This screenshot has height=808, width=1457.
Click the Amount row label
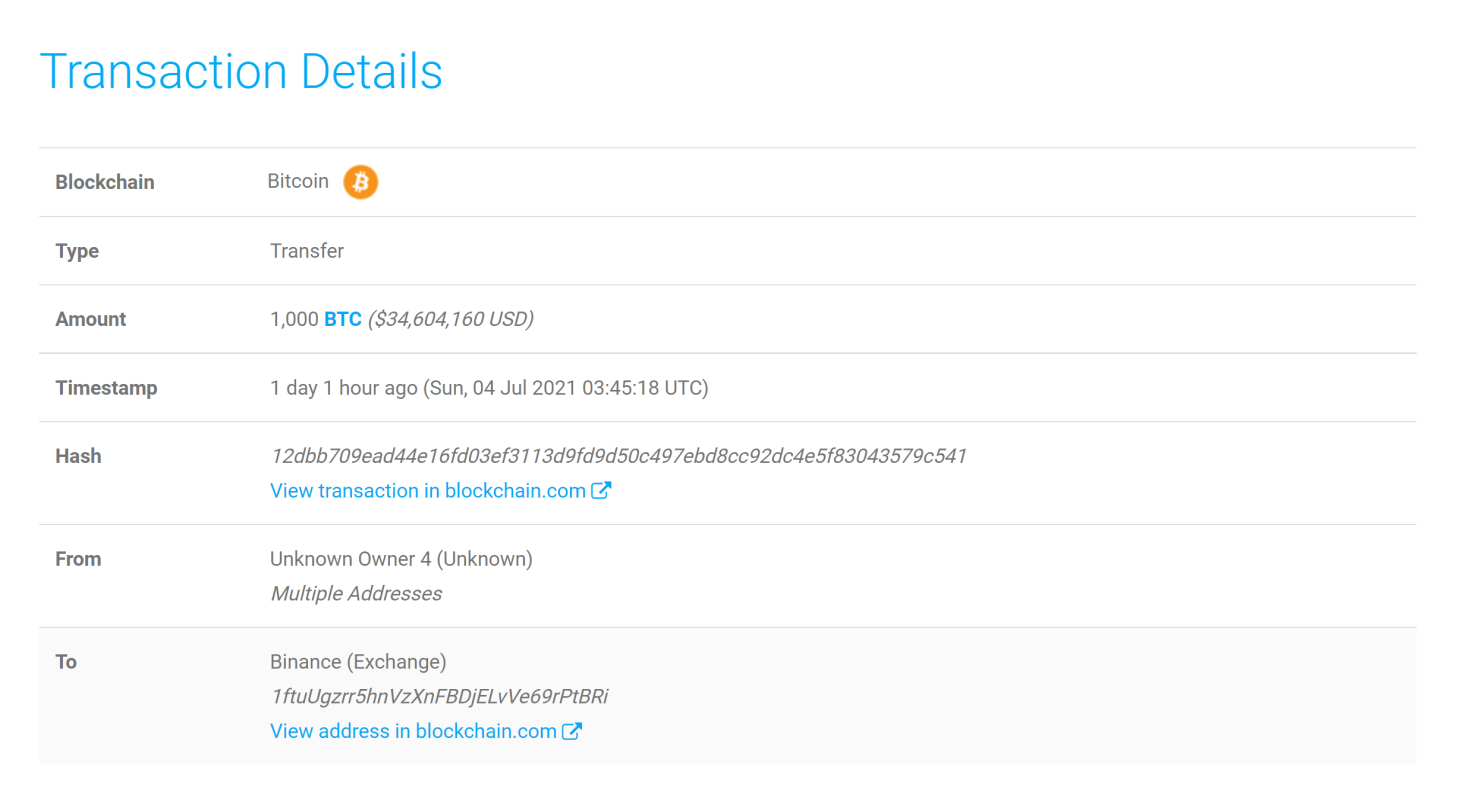click(91, 320)
